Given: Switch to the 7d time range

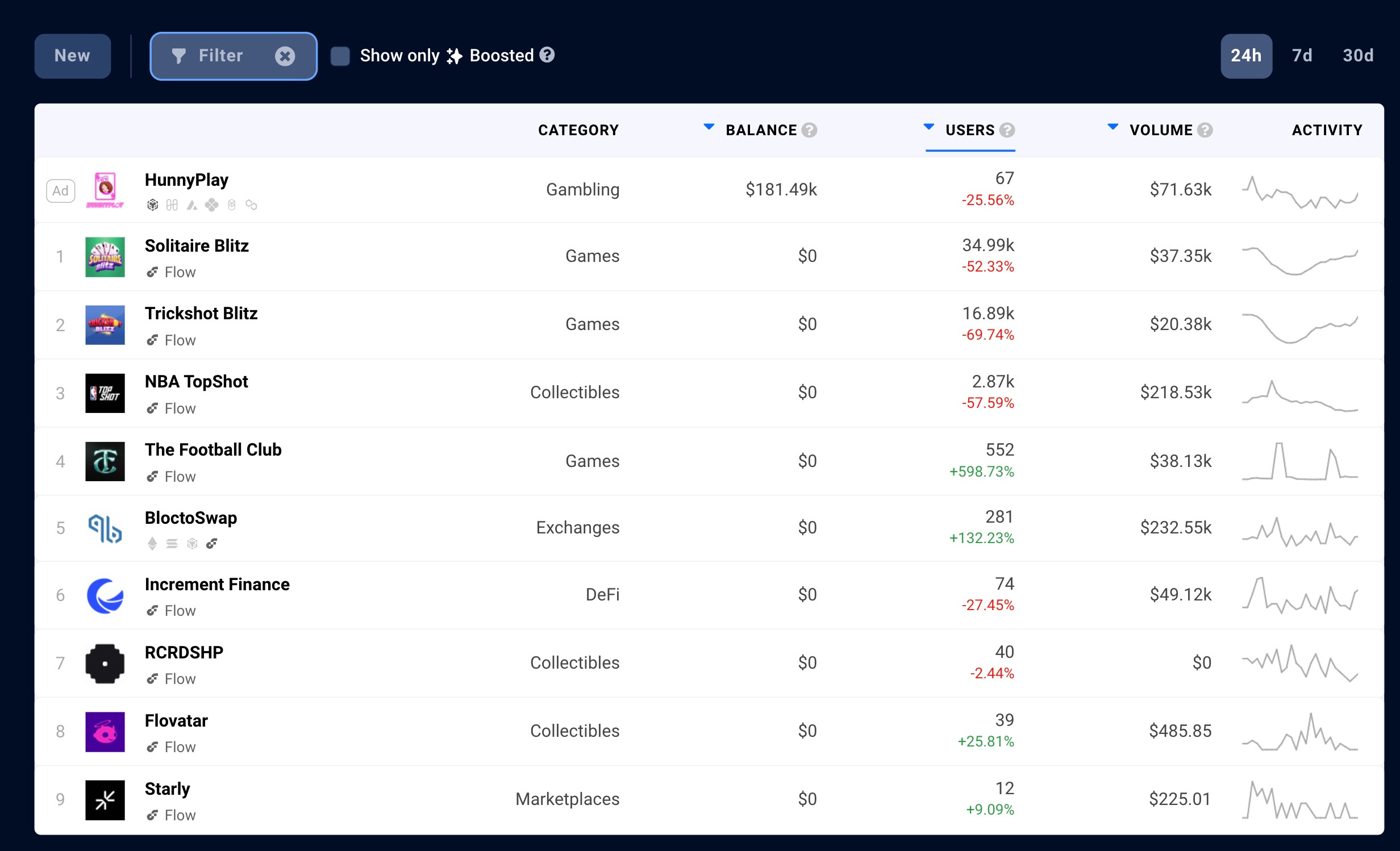Looking at the screenshot, I should tap(1302, 56).
